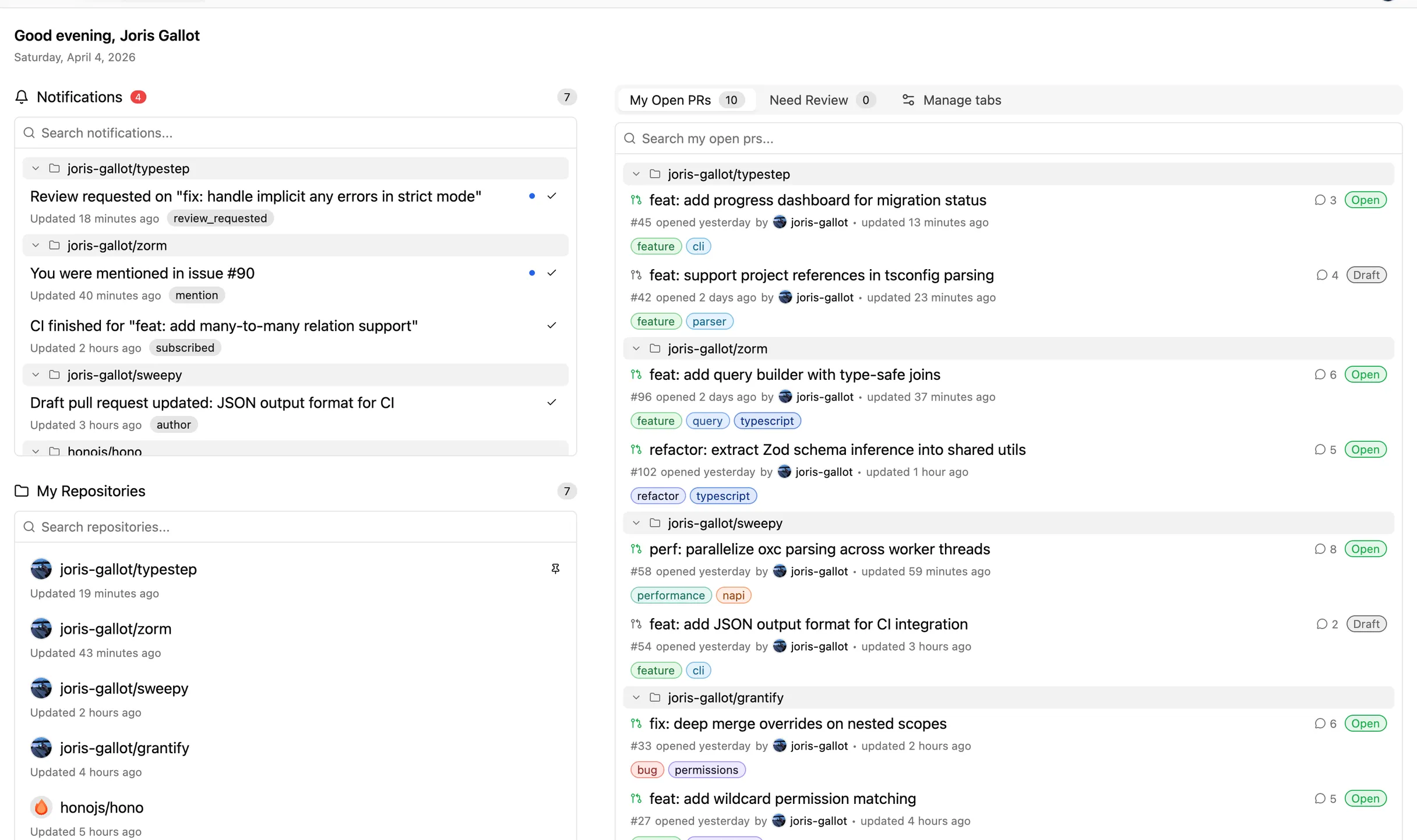The width and height of the screenshot is (1417, 840).
Task: Click draft PR icon for JSON output format PR
Action: (x=636, y=624)
